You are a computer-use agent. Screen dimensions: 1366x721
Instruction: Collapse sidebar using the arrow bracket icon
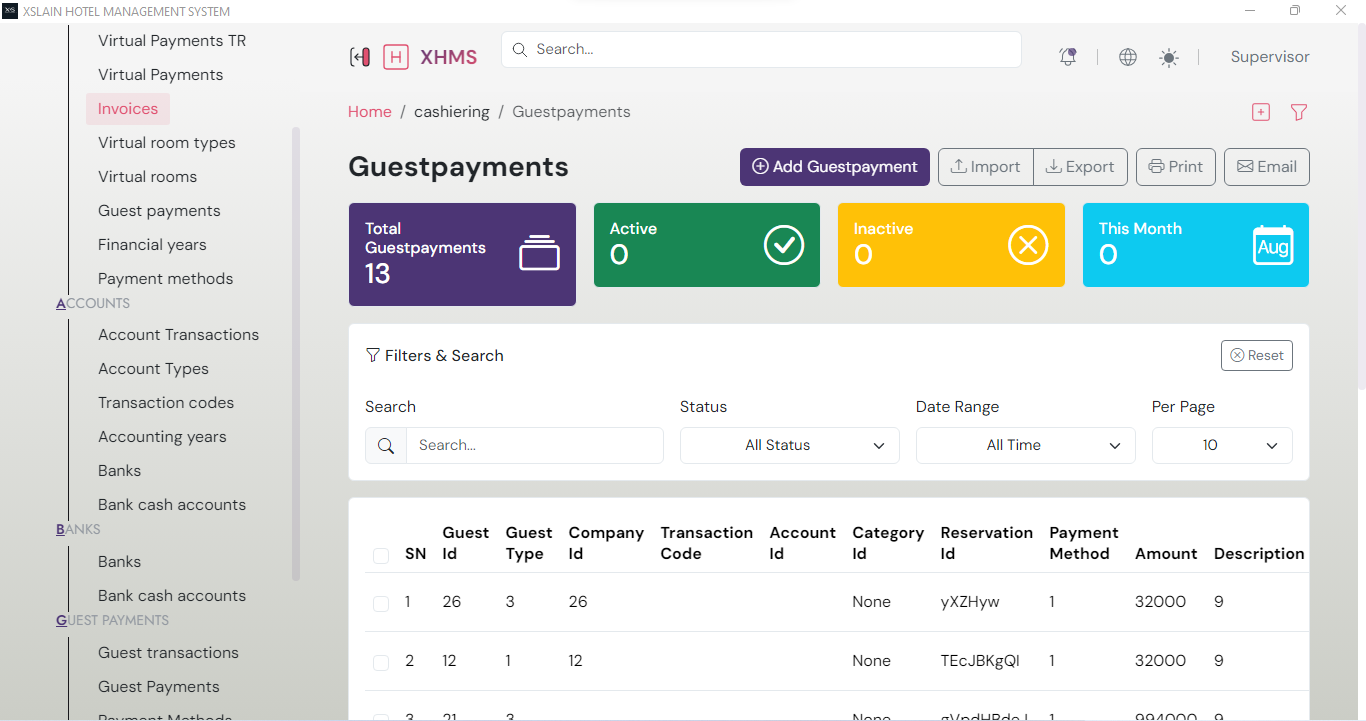(x=359, y=57)
